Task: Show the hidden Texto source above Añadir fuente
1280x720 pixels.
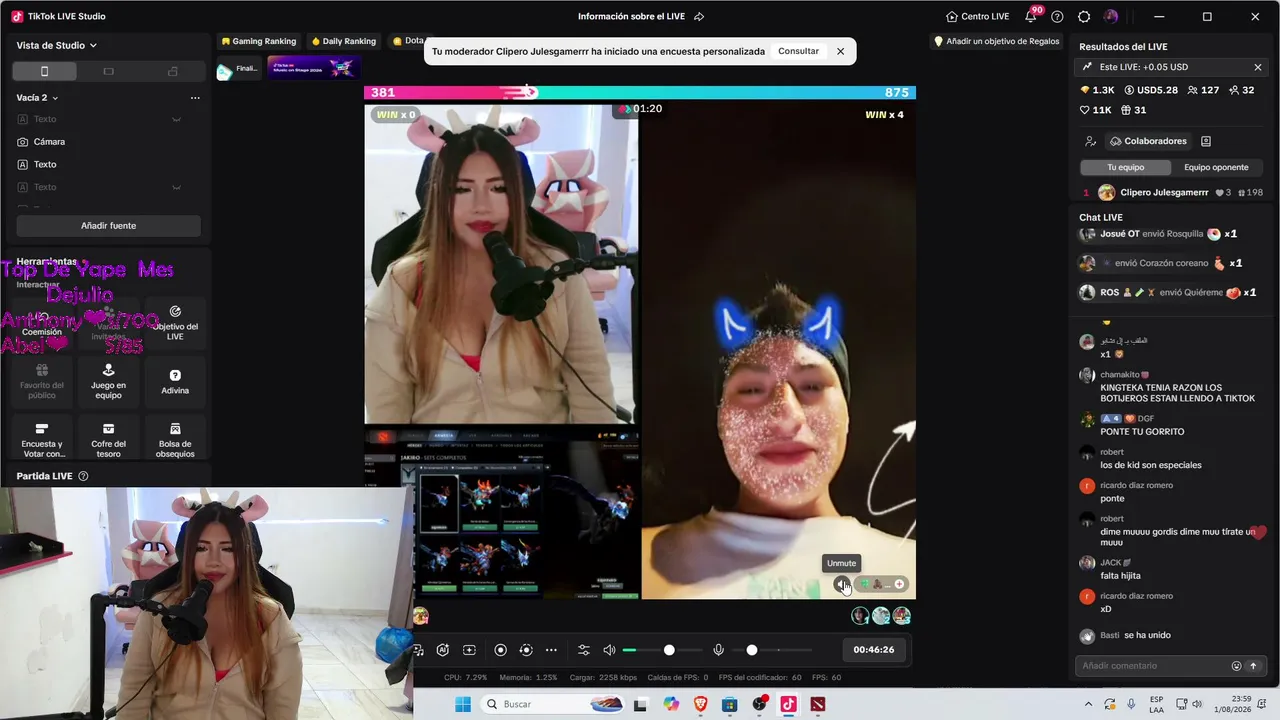Action: point(176,187)
